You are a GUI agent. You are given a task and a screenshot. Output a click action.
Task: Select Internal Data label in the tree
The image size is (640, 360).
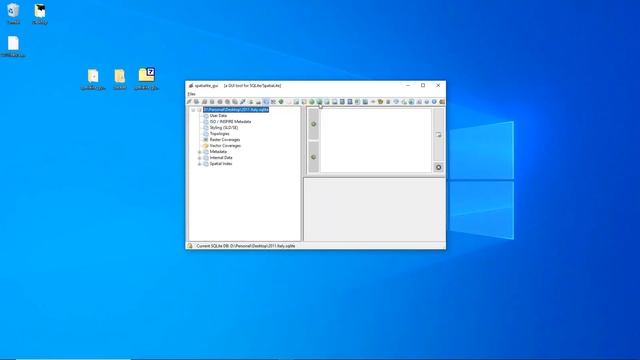coord(221,158)
